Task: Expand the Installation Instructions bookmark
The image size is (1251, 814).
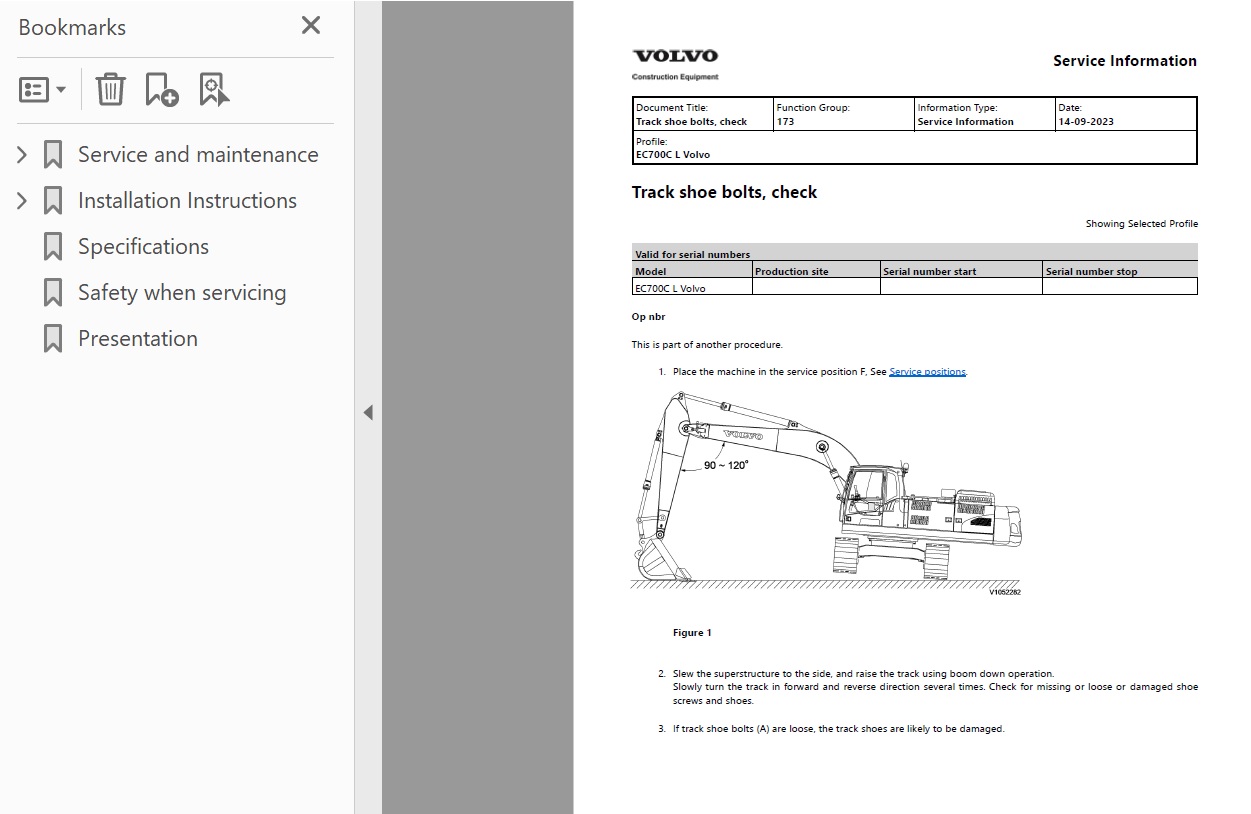Action: (22, 201)
